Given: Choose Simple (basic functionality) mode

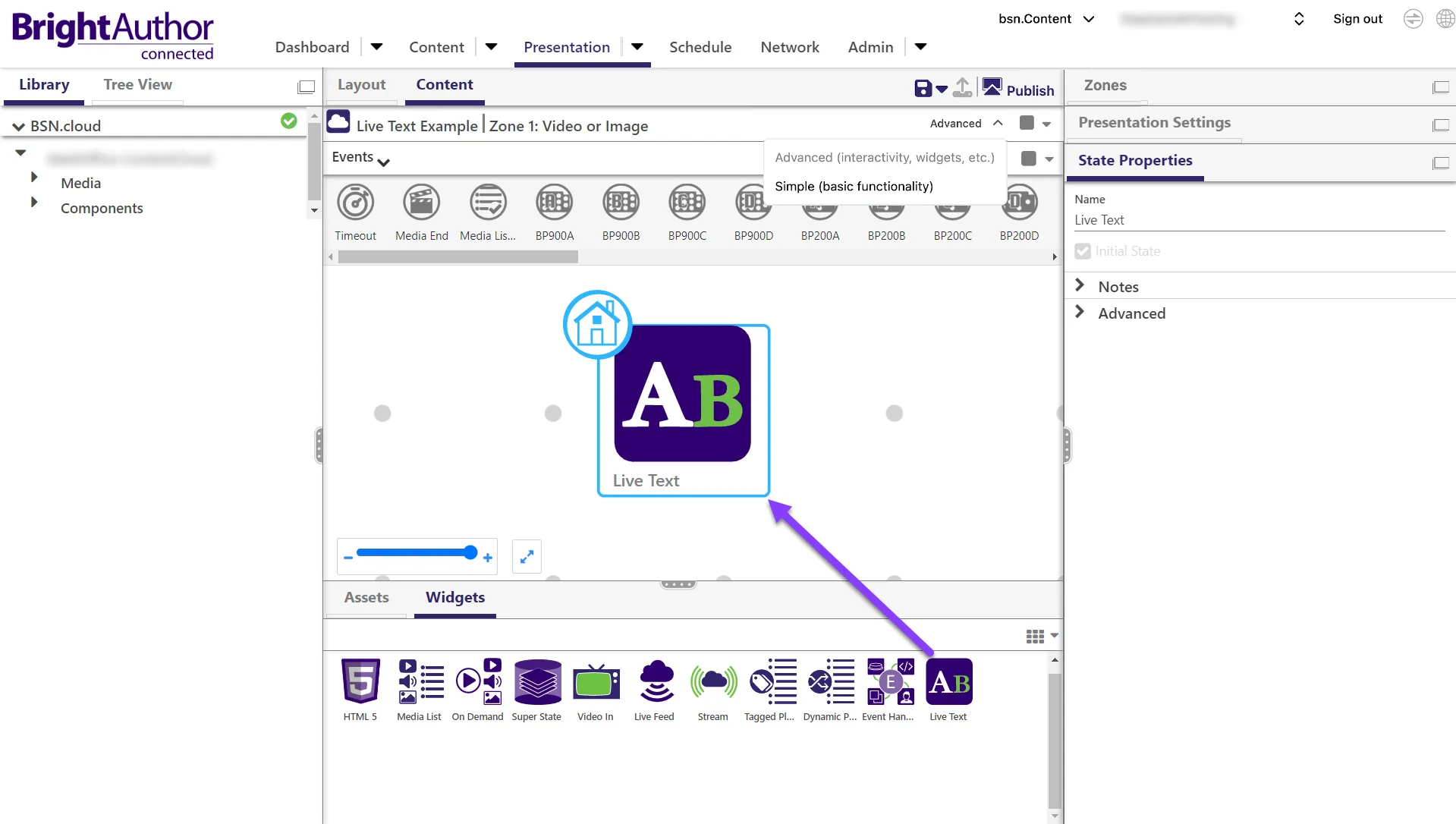Looking at the screenshot, I should pos(854,187).
